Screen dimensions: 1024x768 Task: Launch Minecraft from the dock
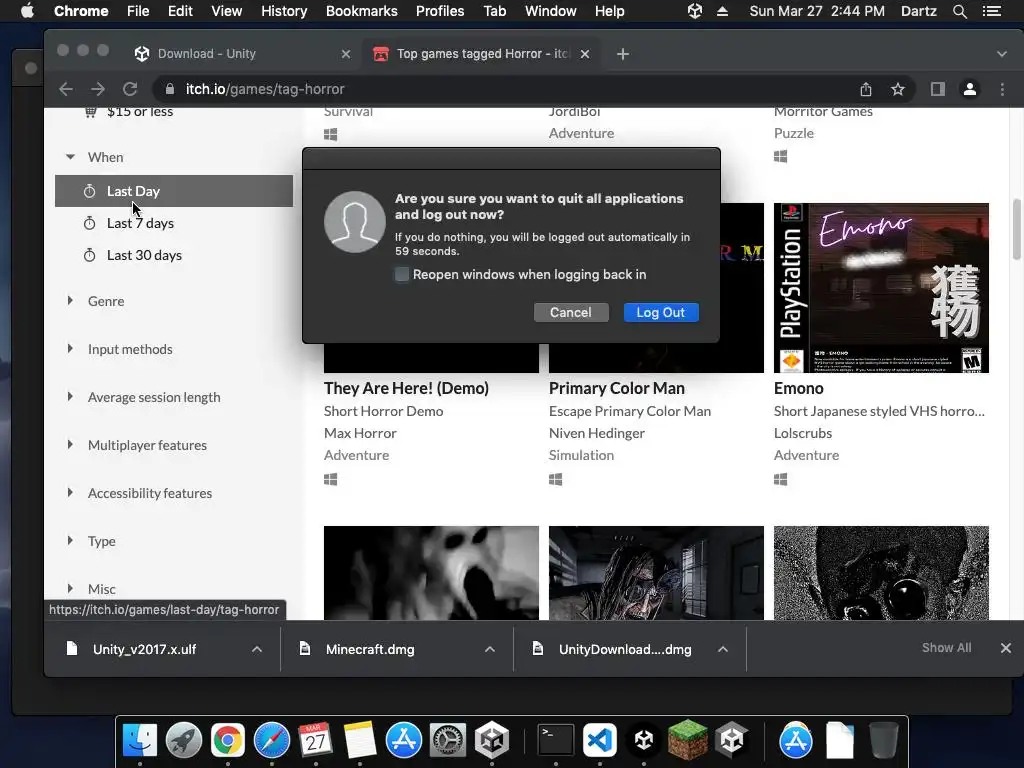688,740
